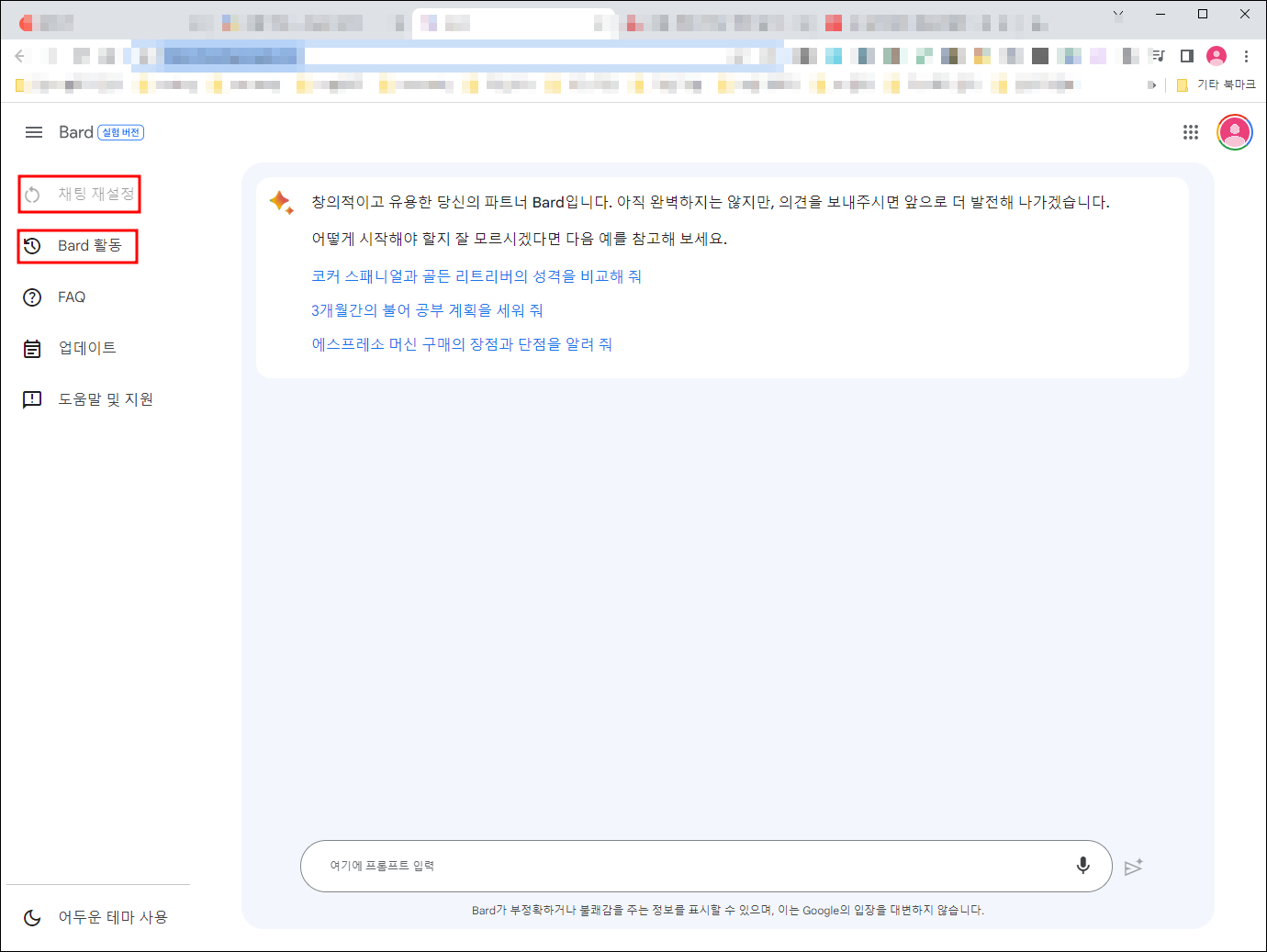Open the Google apps grid

click(1191, 132)
